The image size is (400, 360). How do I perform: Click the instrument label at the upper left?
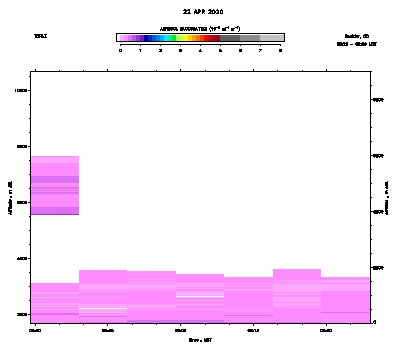40,36
